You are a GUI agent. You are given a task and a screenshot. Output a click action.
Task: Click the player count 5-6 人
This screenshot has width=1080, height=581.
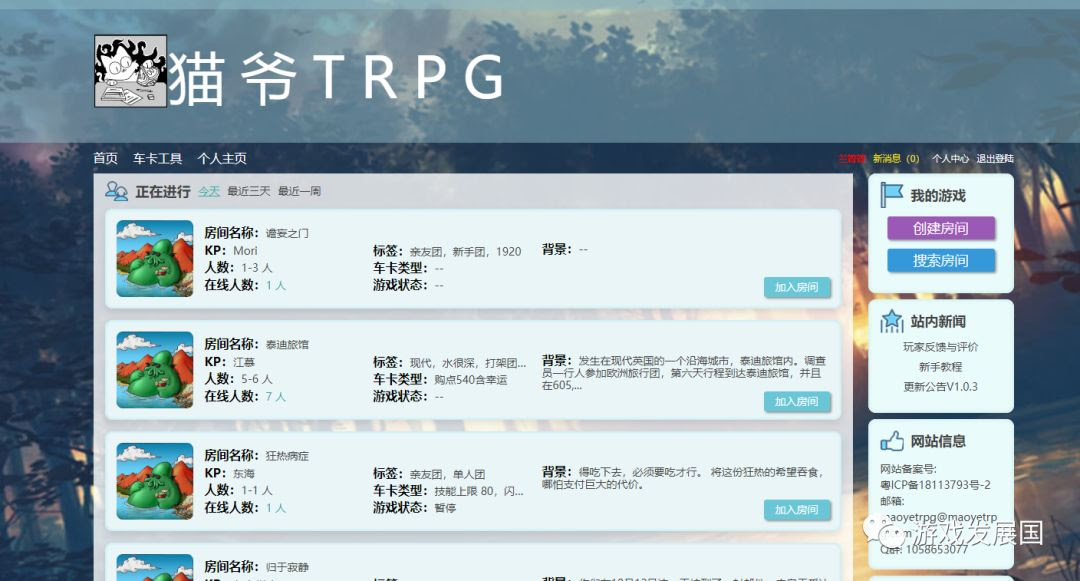pyautogui.click(x=257, y=379)
